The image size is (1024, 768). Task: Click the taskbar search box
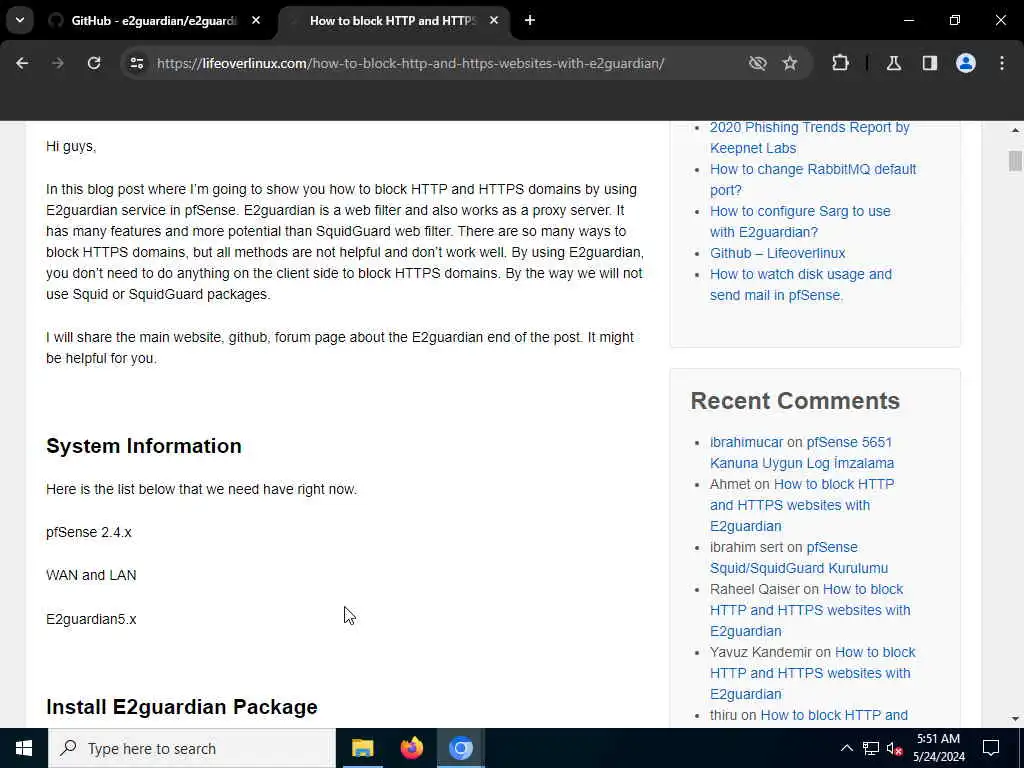coord(192,748)
